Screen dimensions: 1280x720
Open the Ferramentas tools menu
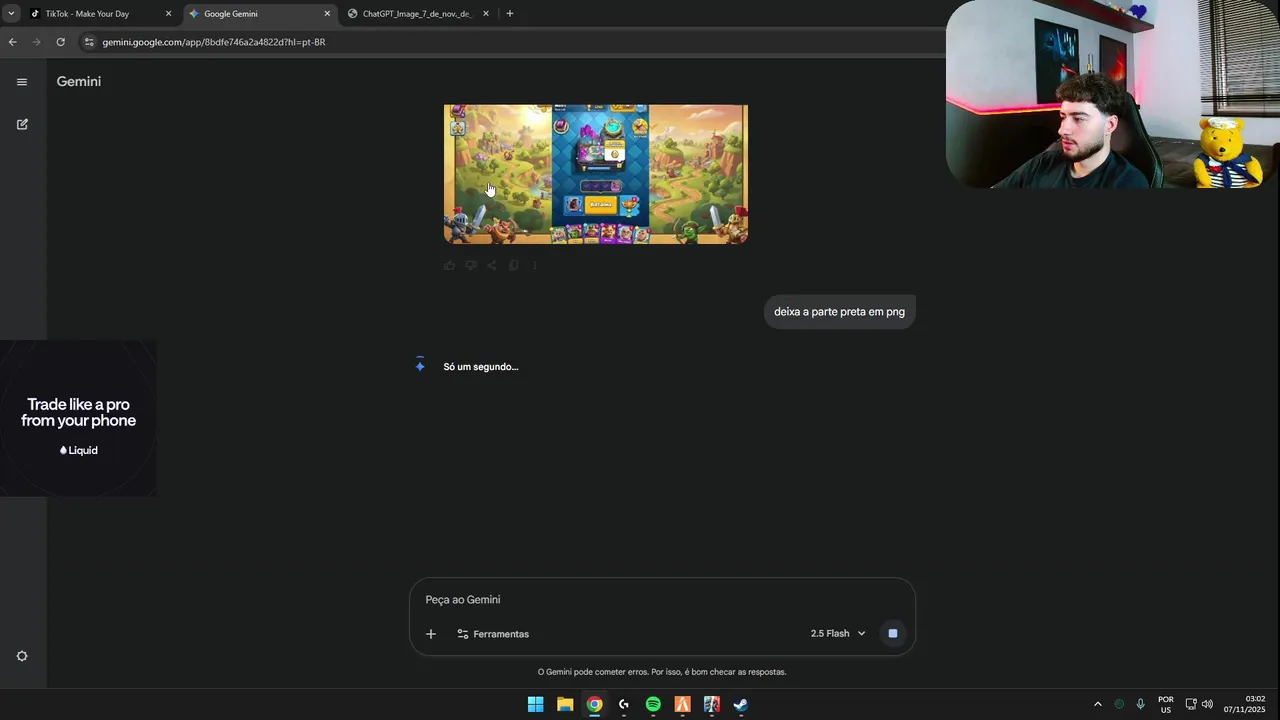(493, 634)
